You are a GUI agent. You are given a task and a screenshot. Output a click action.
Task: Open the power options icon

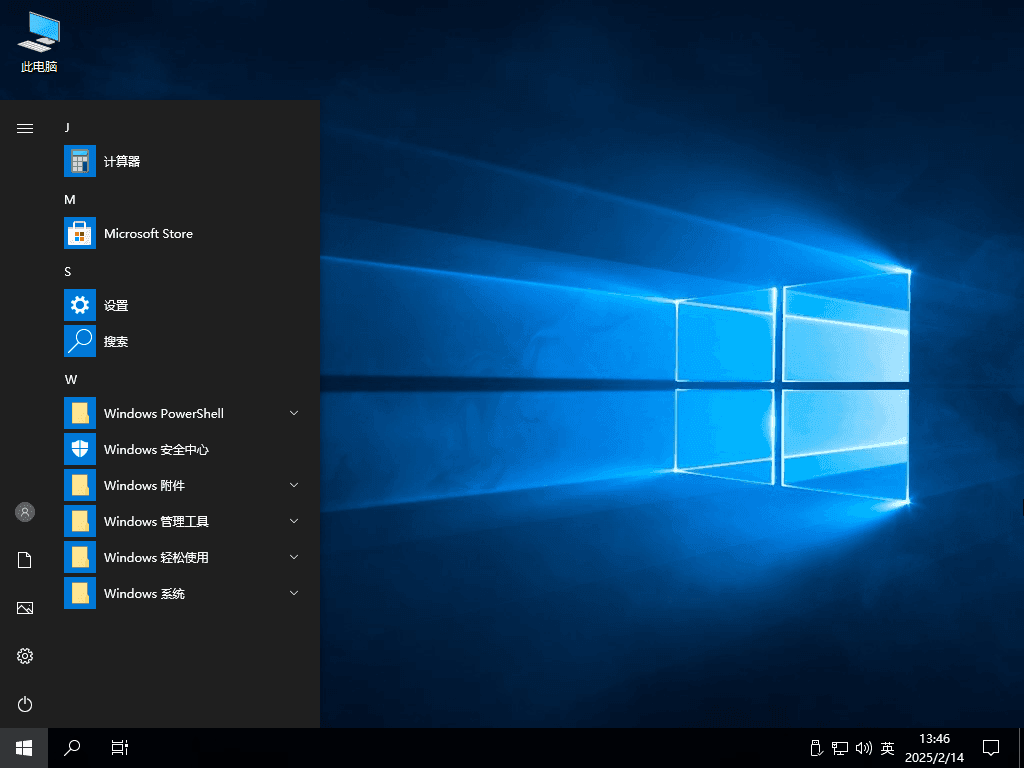point(24,704)
